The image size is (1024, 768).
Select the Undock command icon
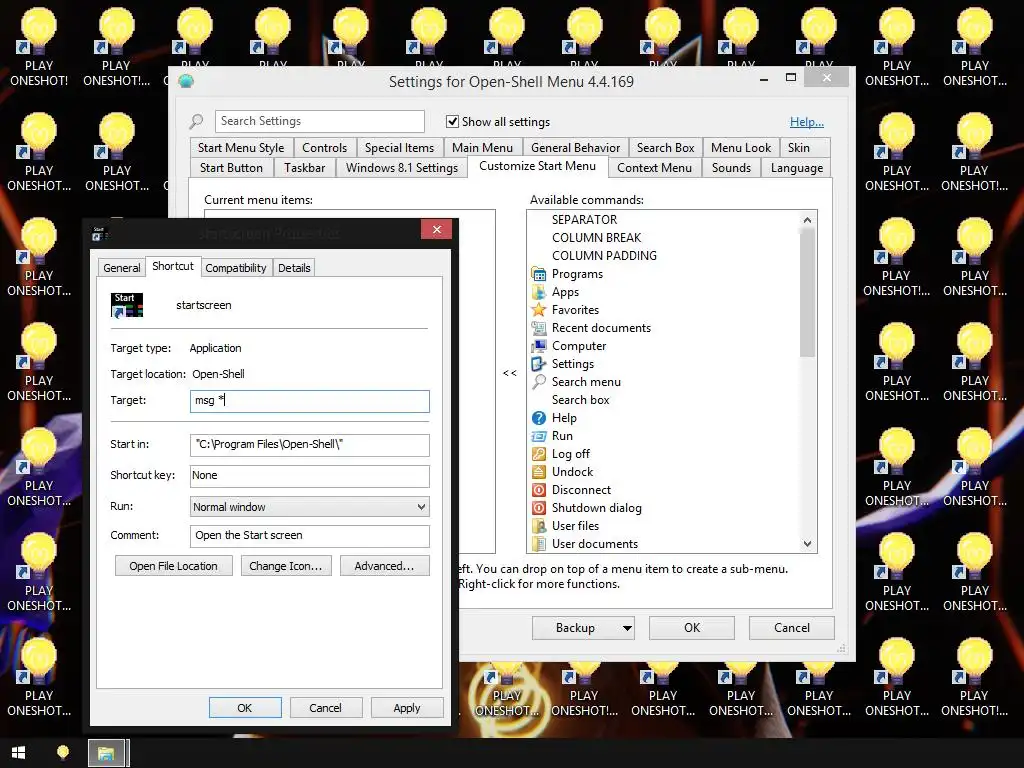(x=539, y=472)
